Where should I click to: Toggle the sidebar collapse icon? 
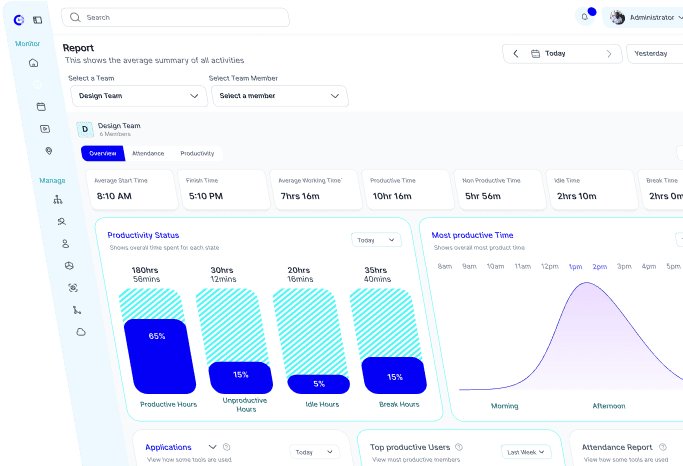[37, 19]
